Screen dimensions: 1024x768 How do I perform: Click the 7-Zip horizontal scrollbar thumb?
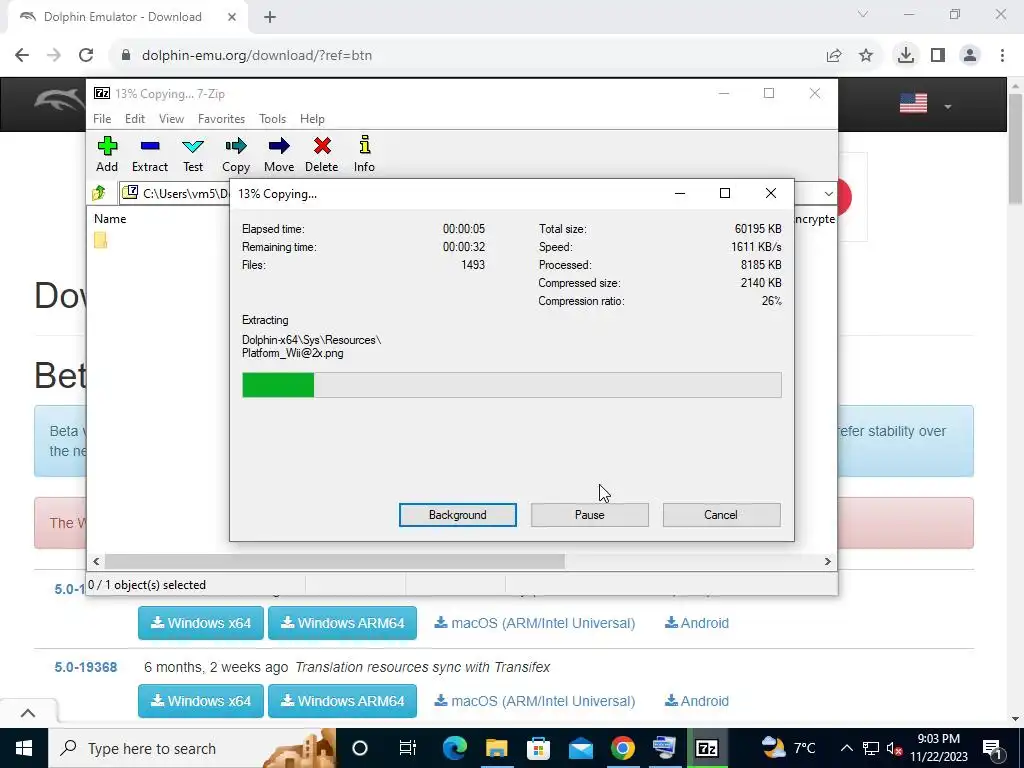click(334, 561)
